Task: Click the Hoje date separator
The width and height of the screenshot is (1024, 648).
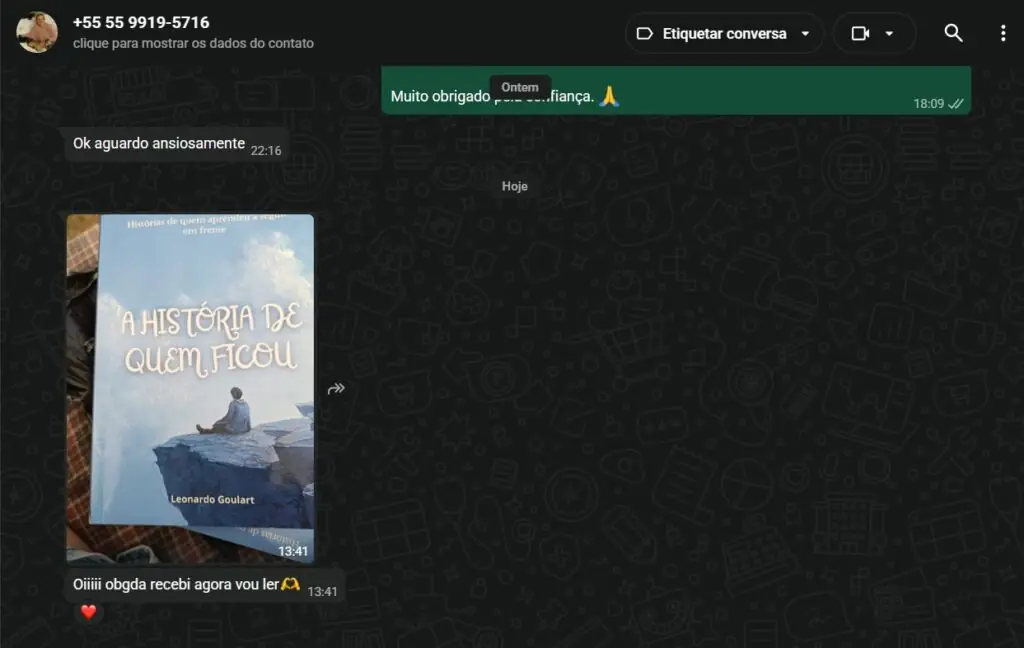Action: [x=515, y=186]
